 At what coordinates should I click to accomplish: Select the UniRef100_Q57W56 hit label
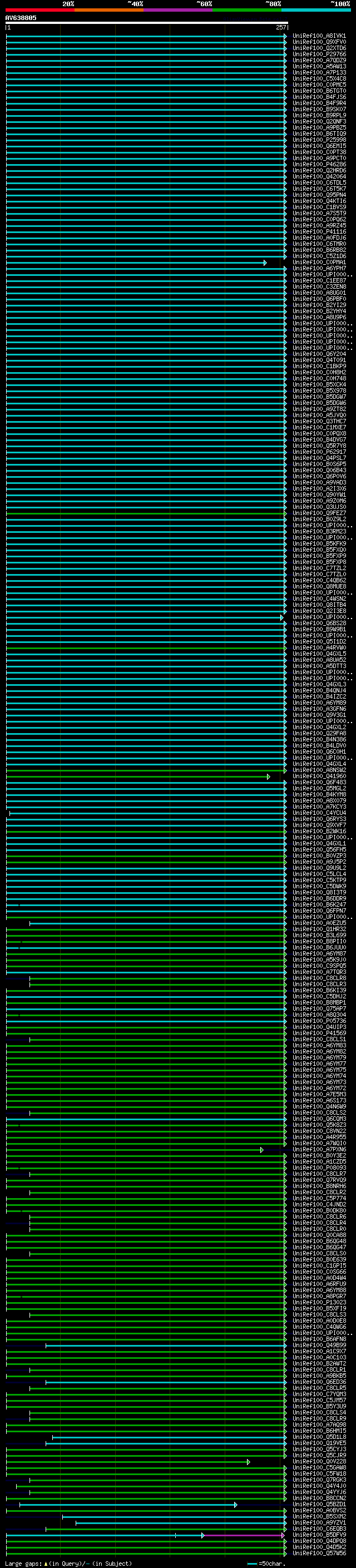(x=319, y=1553)
